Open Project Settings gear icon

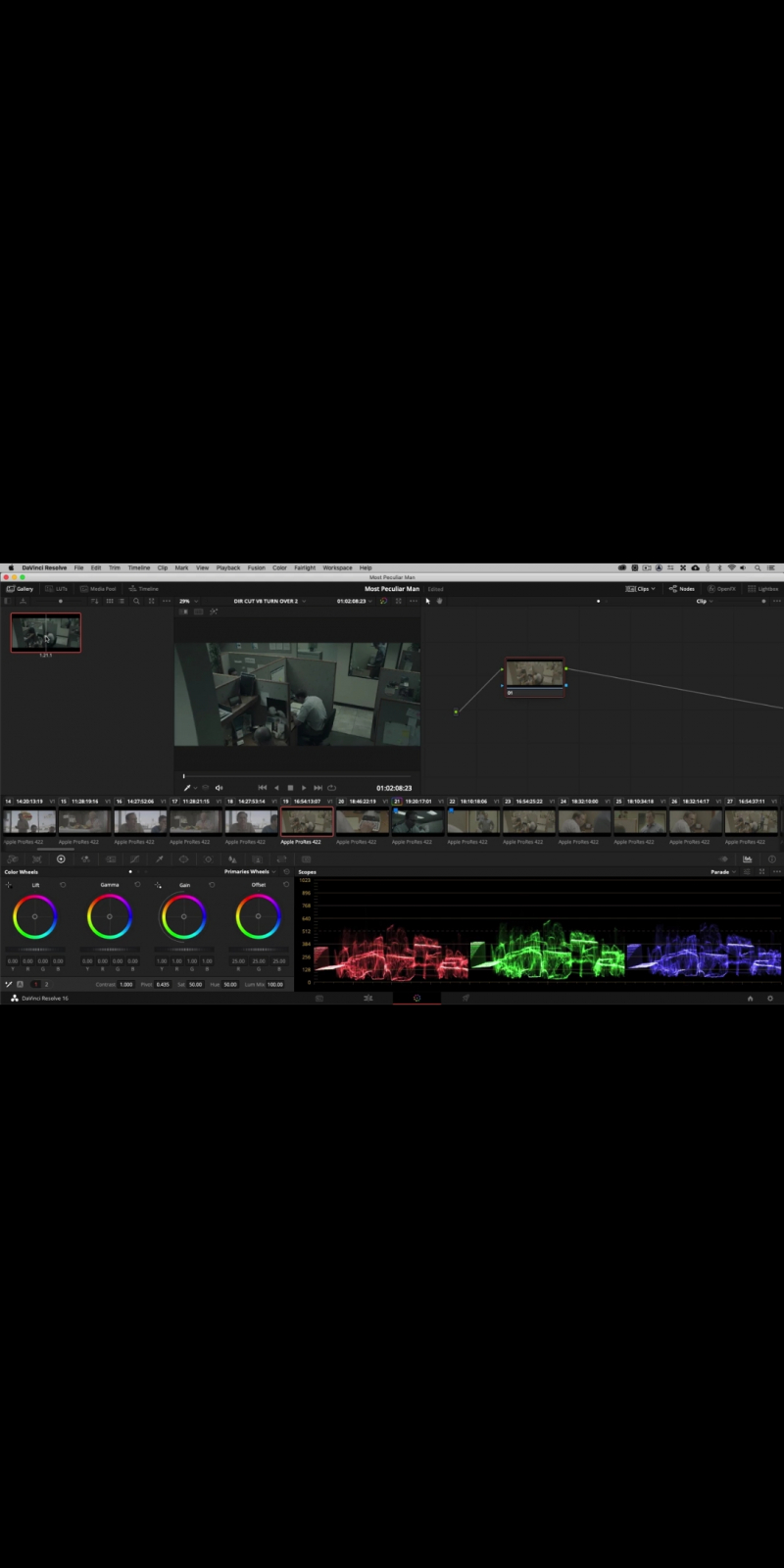pos(770,998)
